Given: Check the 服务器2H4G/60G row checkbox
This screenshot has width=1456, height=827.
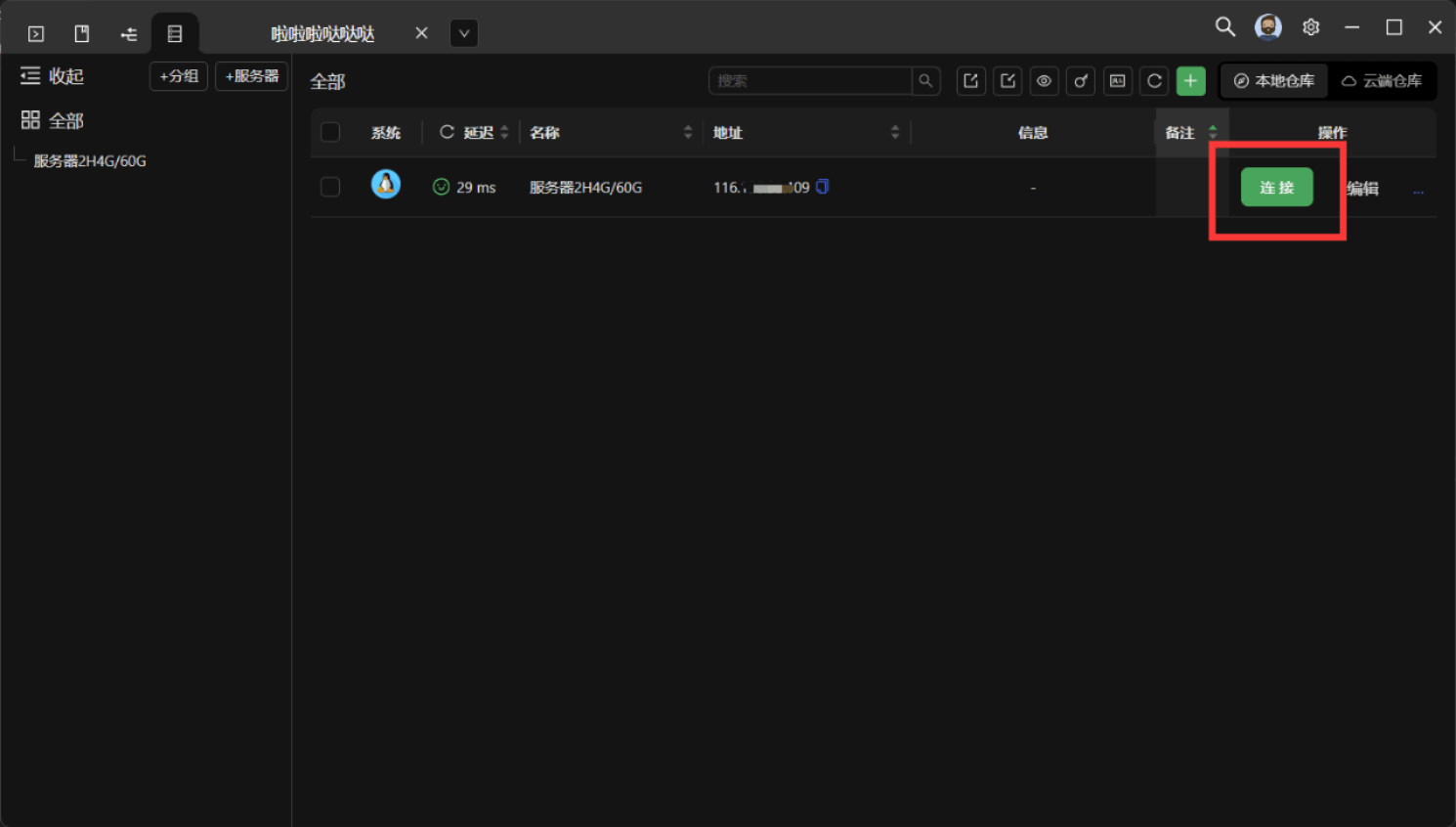Looking at the screenshot, I should (330, 187).
